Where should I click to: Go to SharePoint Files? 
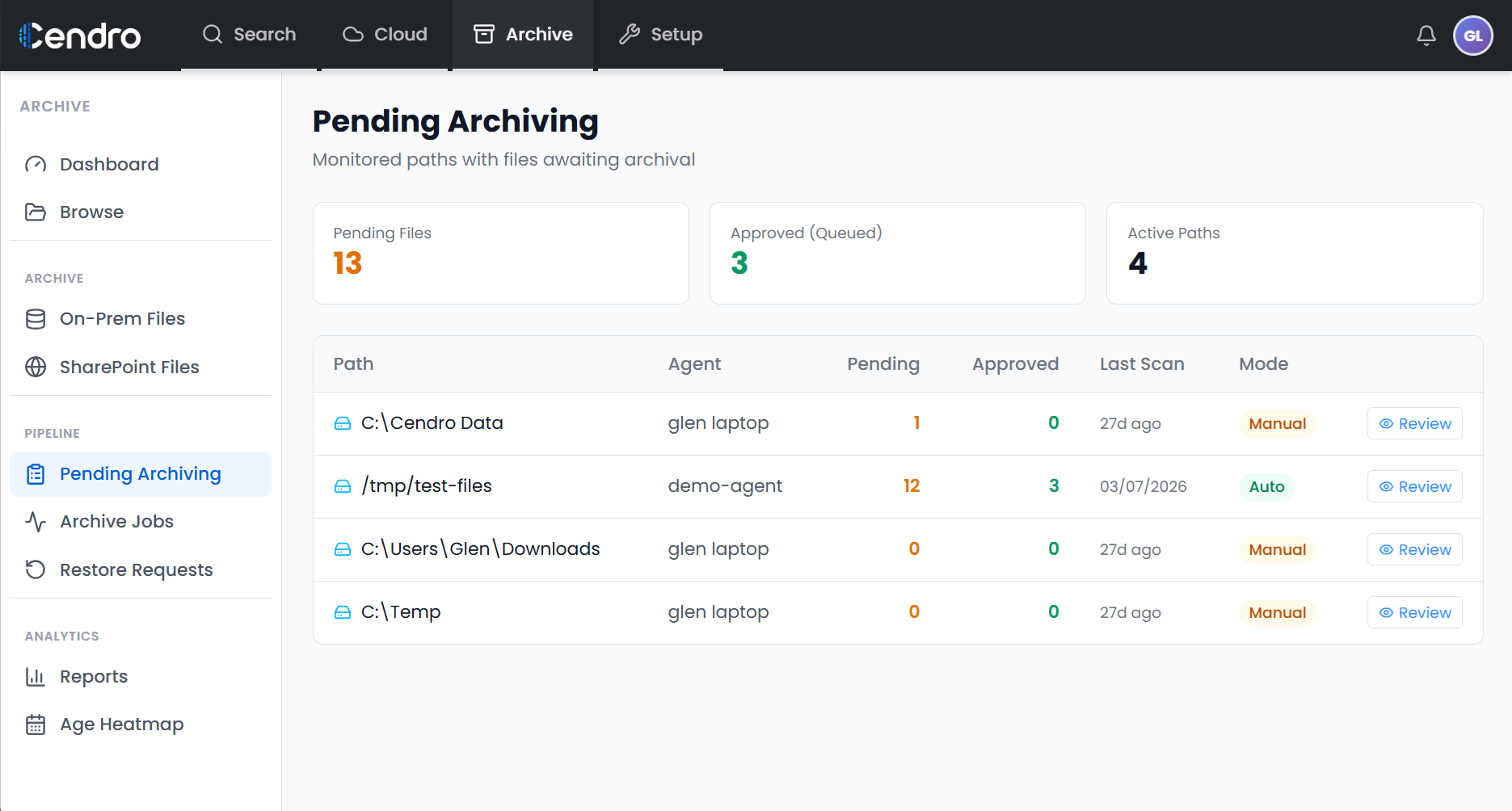pos(141,367)
